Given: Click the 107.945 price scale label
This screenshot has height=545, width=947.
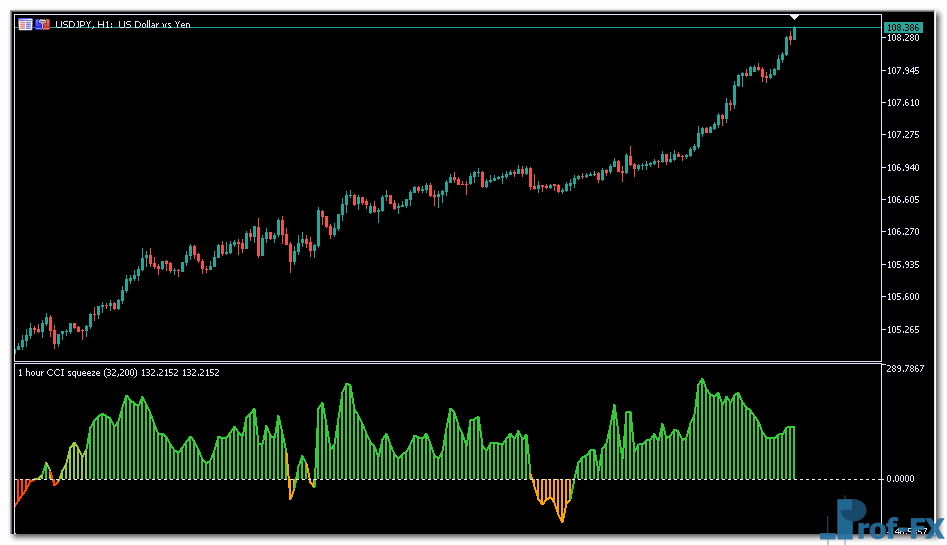Looking at the screenshot, I should pos(903,71).
